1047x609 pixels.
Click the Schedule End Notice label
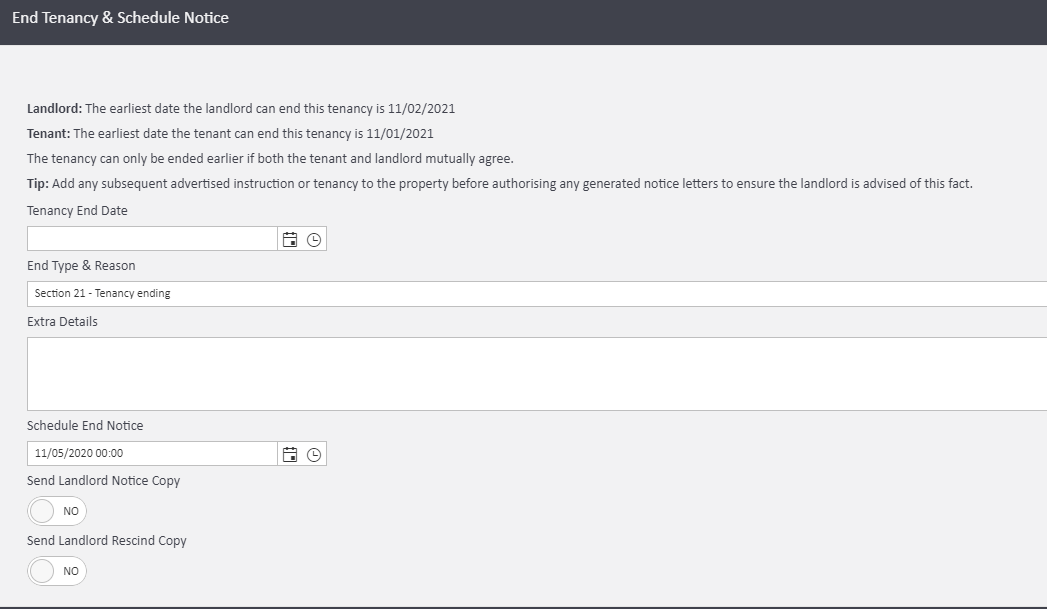[85, 426]
